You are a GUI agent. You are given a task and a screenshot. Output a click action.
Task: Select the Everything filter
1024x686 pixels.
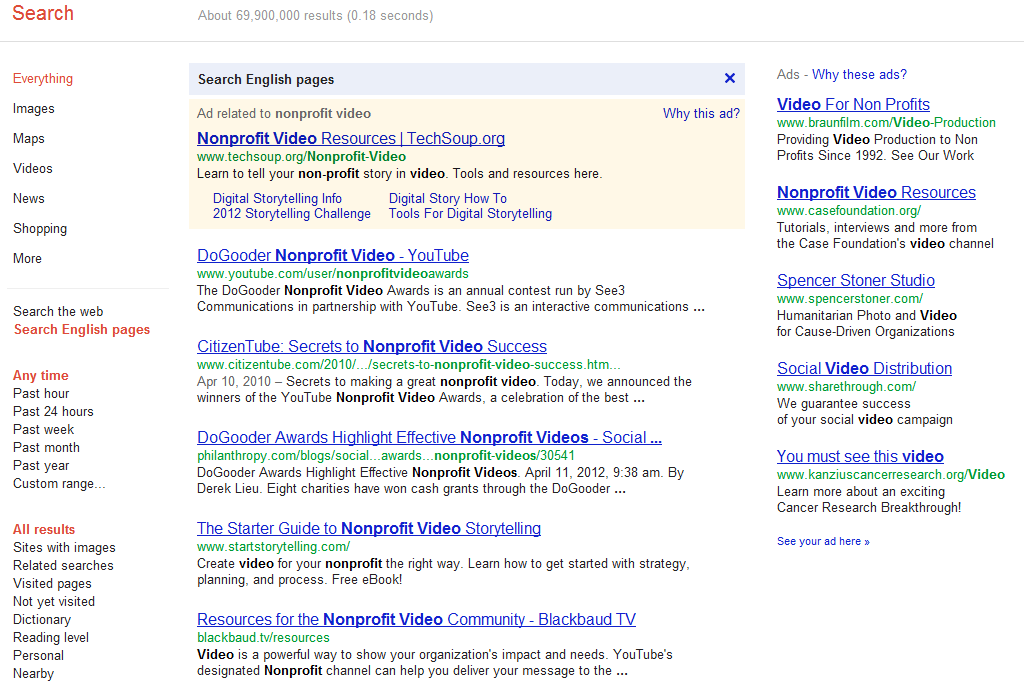pyautogui.click(x=40, y=78)
